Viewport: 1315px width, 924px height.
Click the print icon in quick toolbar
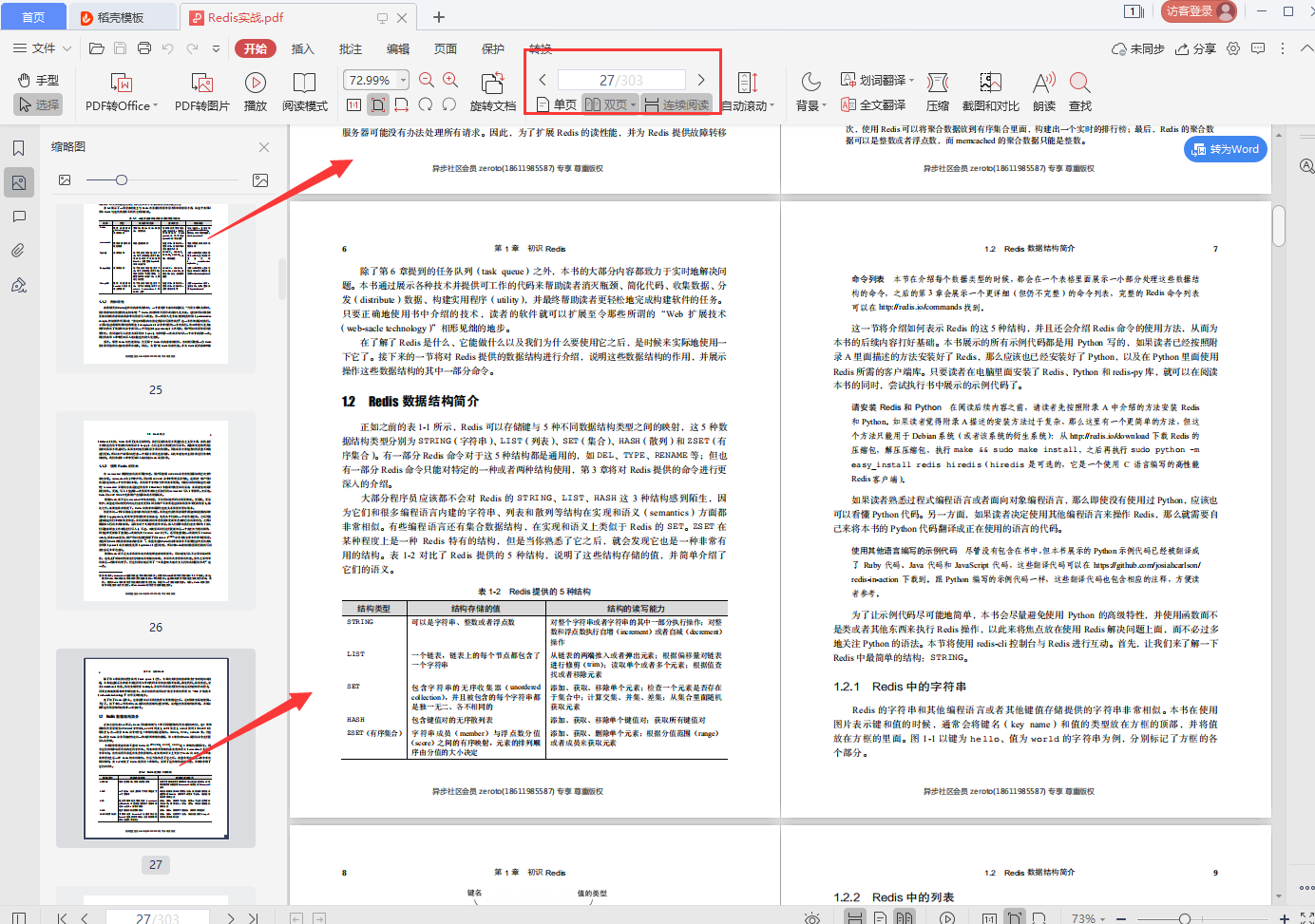[143, 48]
